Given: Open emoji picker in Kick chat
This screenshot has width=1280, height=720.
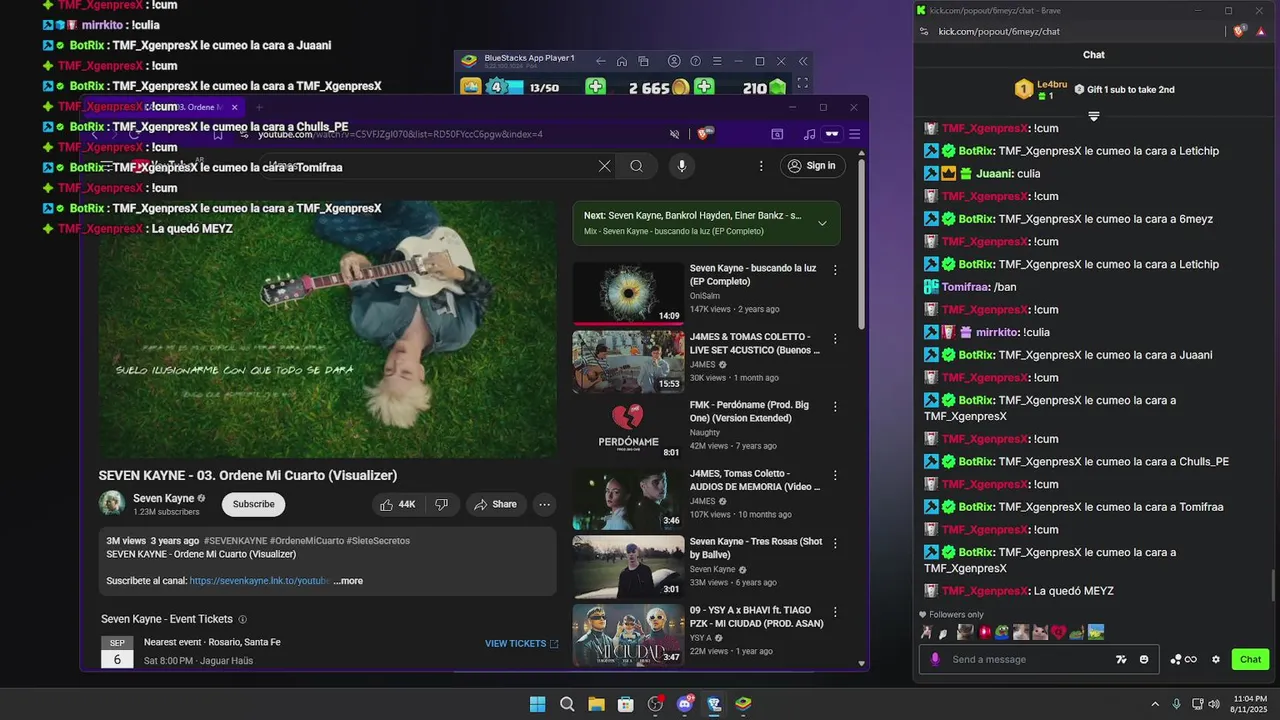Looking at the screenshot, I should [1144, 659].
